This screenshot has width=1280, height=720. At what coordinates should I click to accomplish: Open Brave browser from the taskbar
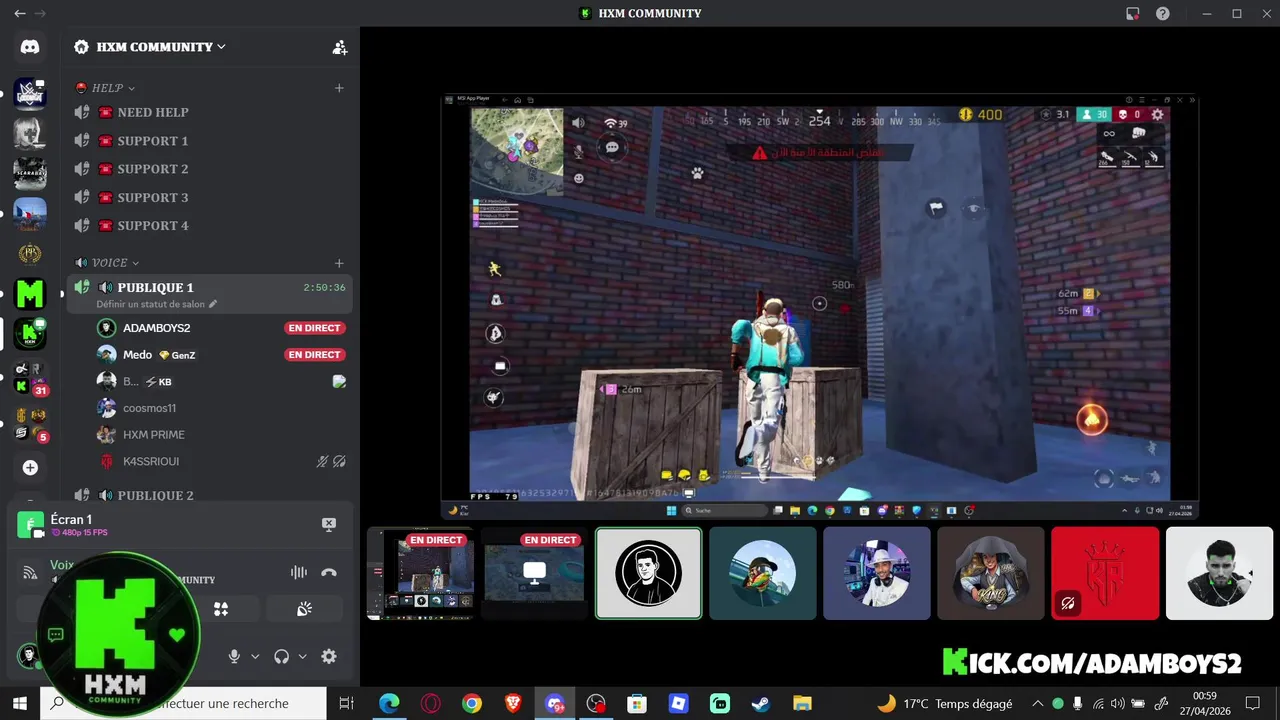pos(513,704)
